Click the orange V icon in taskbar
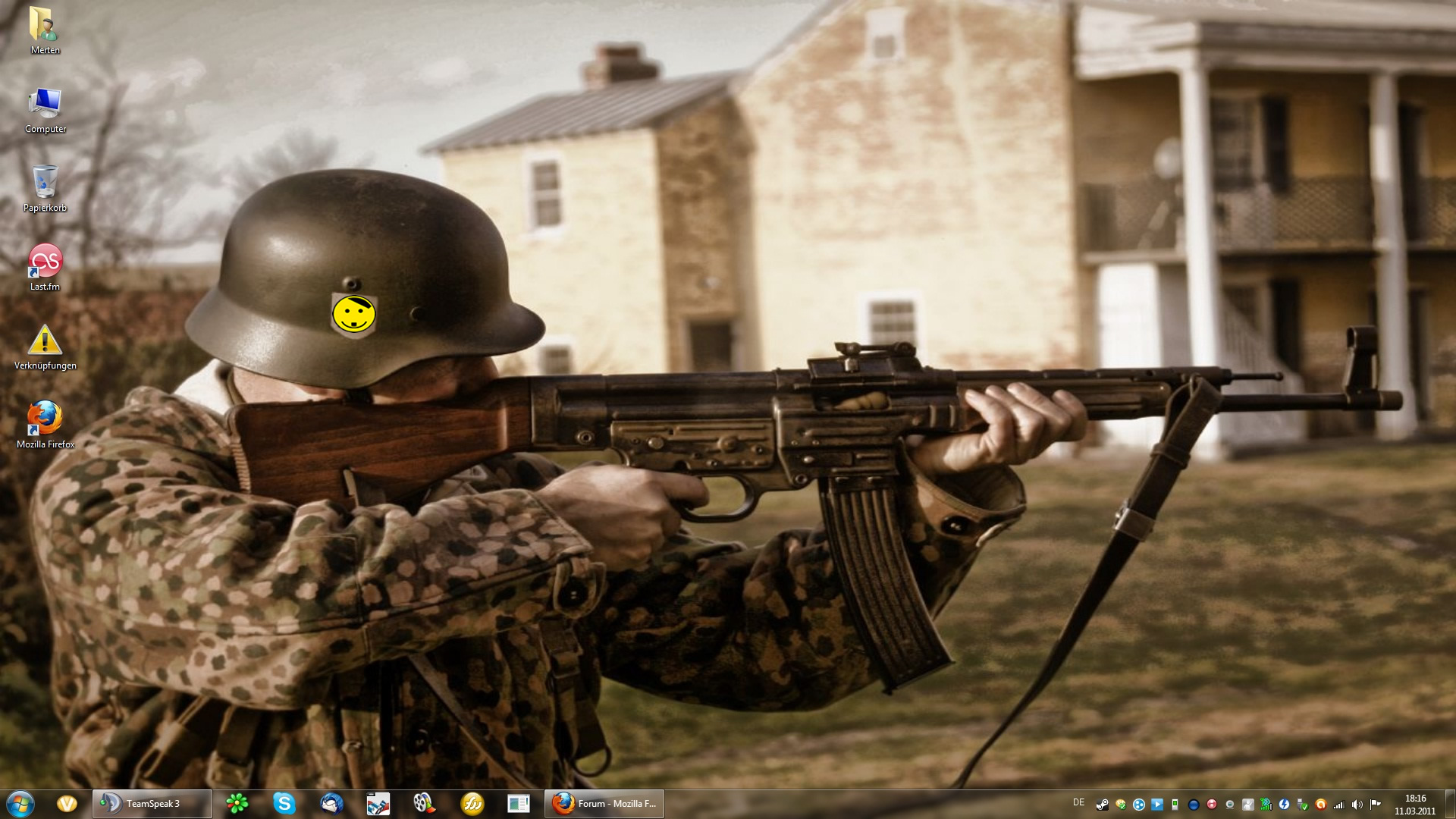 coord(67,804)
